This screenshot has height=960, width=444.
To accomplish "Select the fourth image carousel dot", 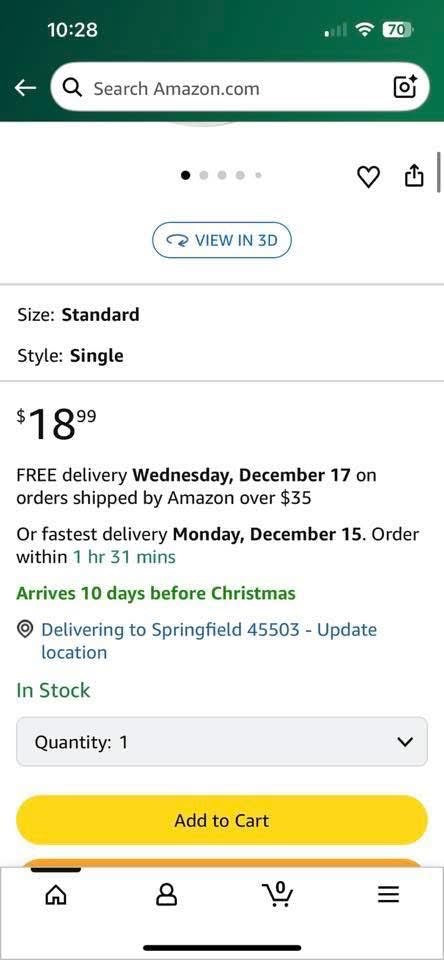I will (x=241, y=175).
